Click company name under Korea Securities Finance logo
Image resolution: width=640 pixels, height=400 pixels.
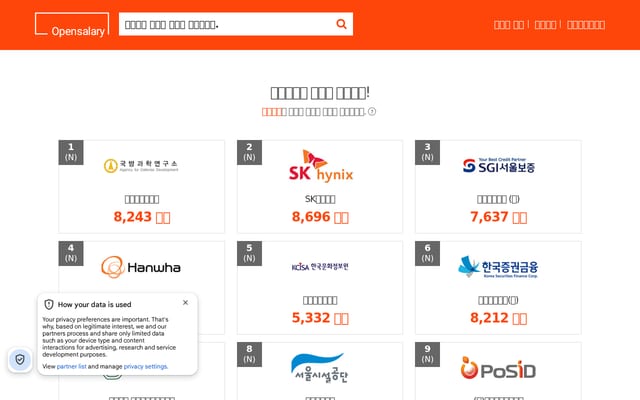click(498, 300)
